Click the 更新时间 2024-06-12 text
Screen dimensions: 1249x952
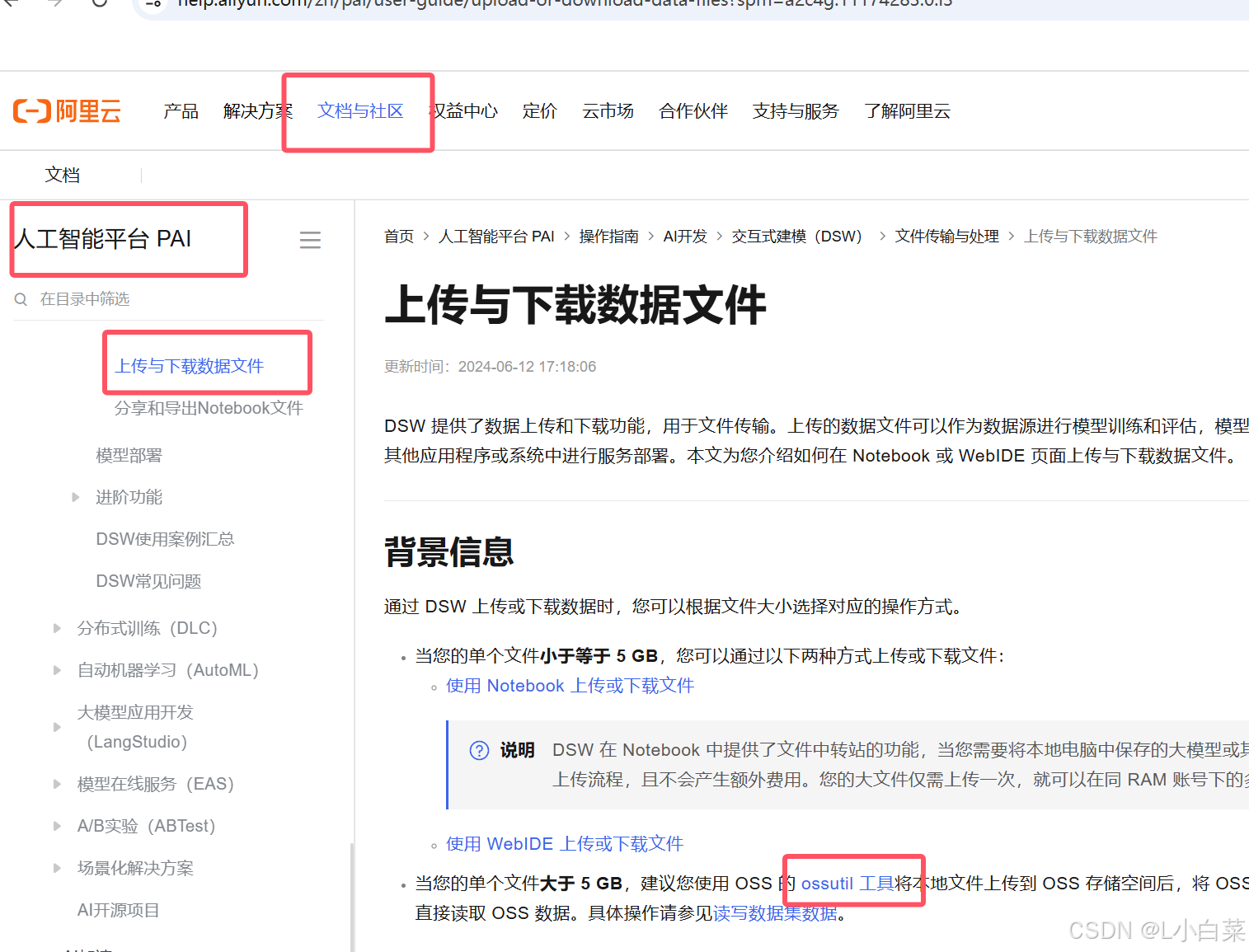490,367
